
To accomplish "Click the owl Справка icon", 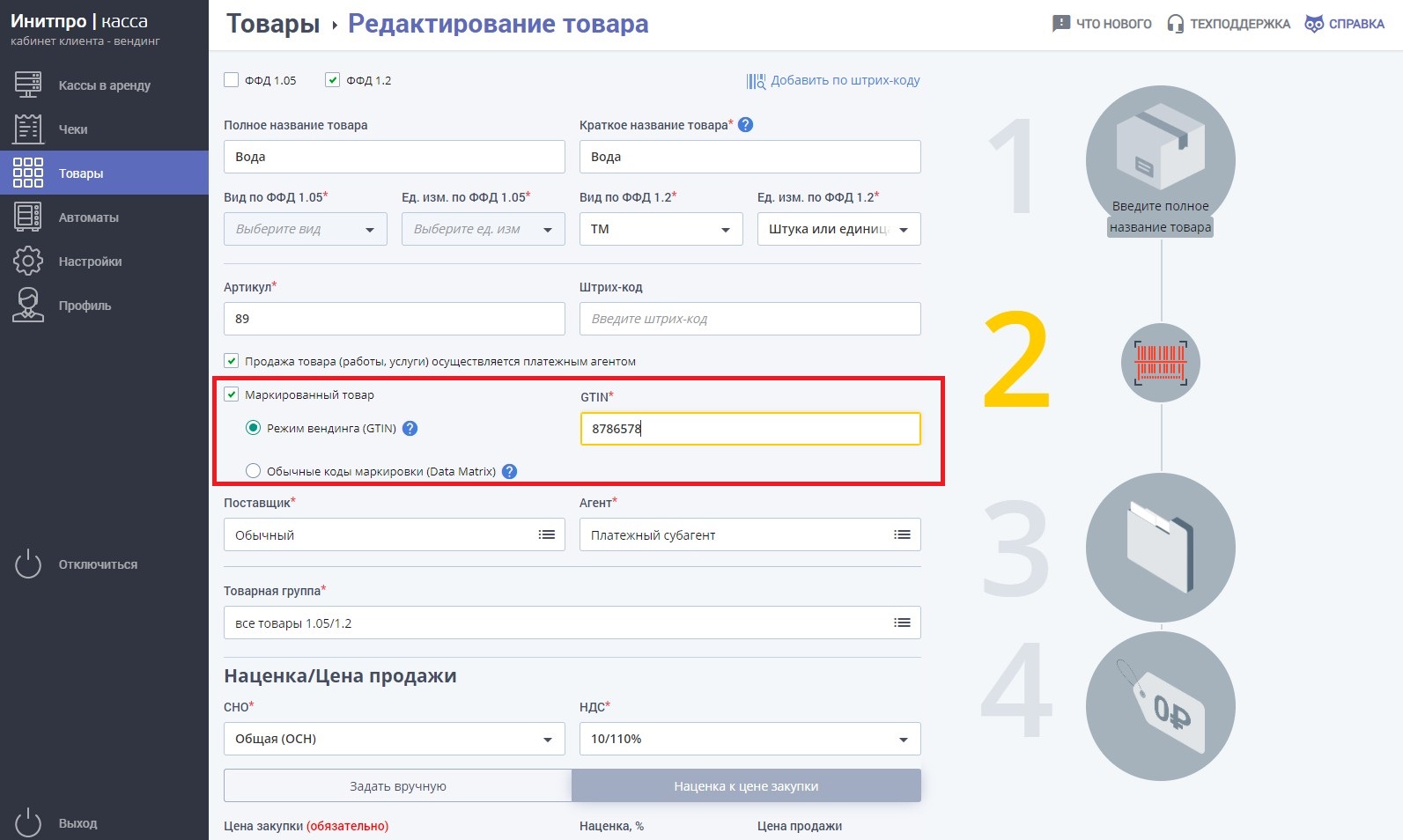I will point(1314,24).
